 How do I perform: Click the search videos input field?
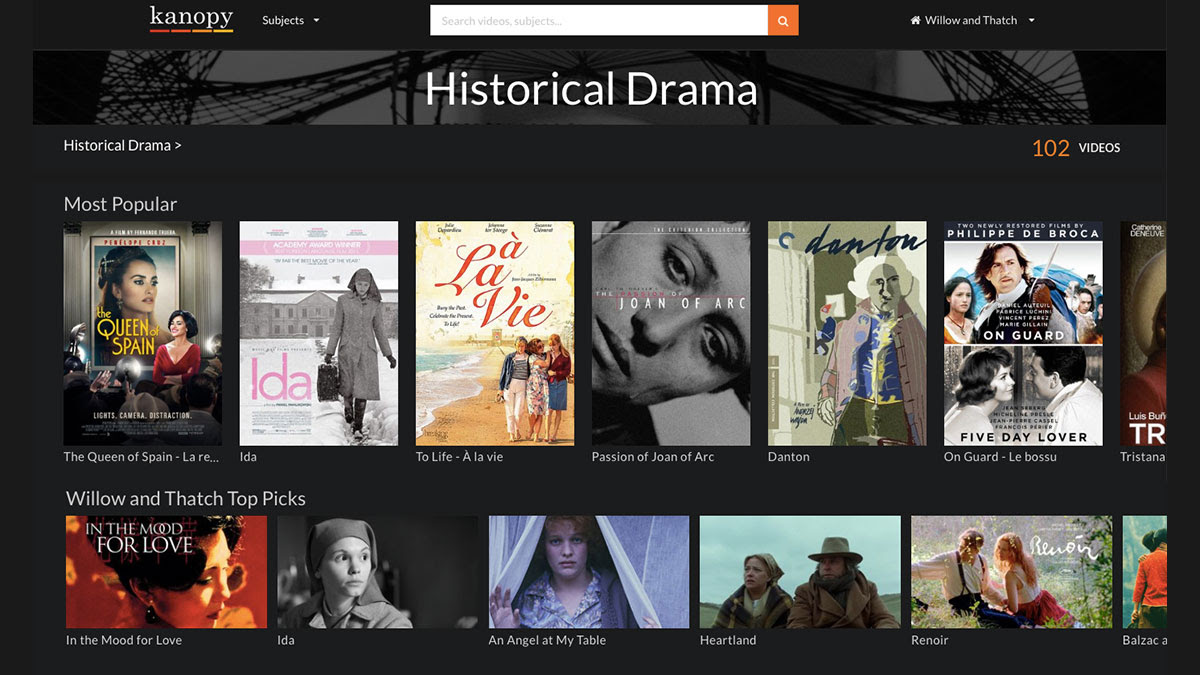(x=599, y=20)
